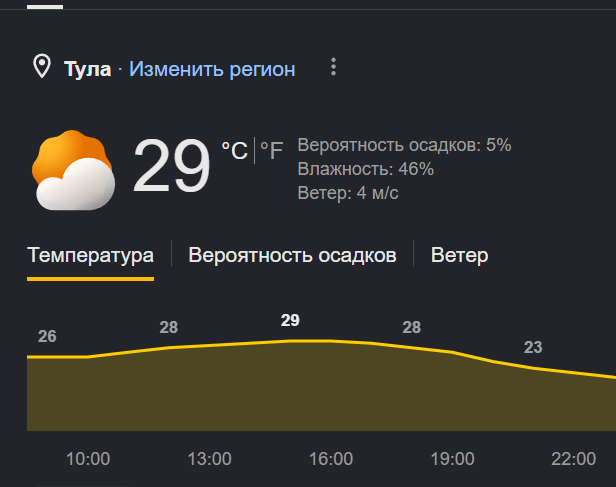Click the large 29 current temperature
This screenshot has height=487, width=616.
point(171,166)
